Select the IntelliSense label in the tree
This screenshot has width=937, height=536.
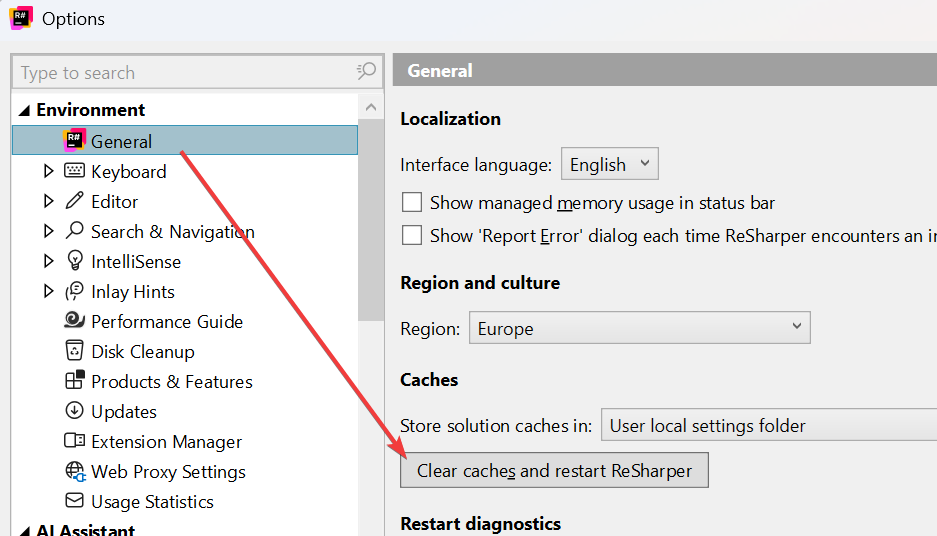tap(136, 261)
